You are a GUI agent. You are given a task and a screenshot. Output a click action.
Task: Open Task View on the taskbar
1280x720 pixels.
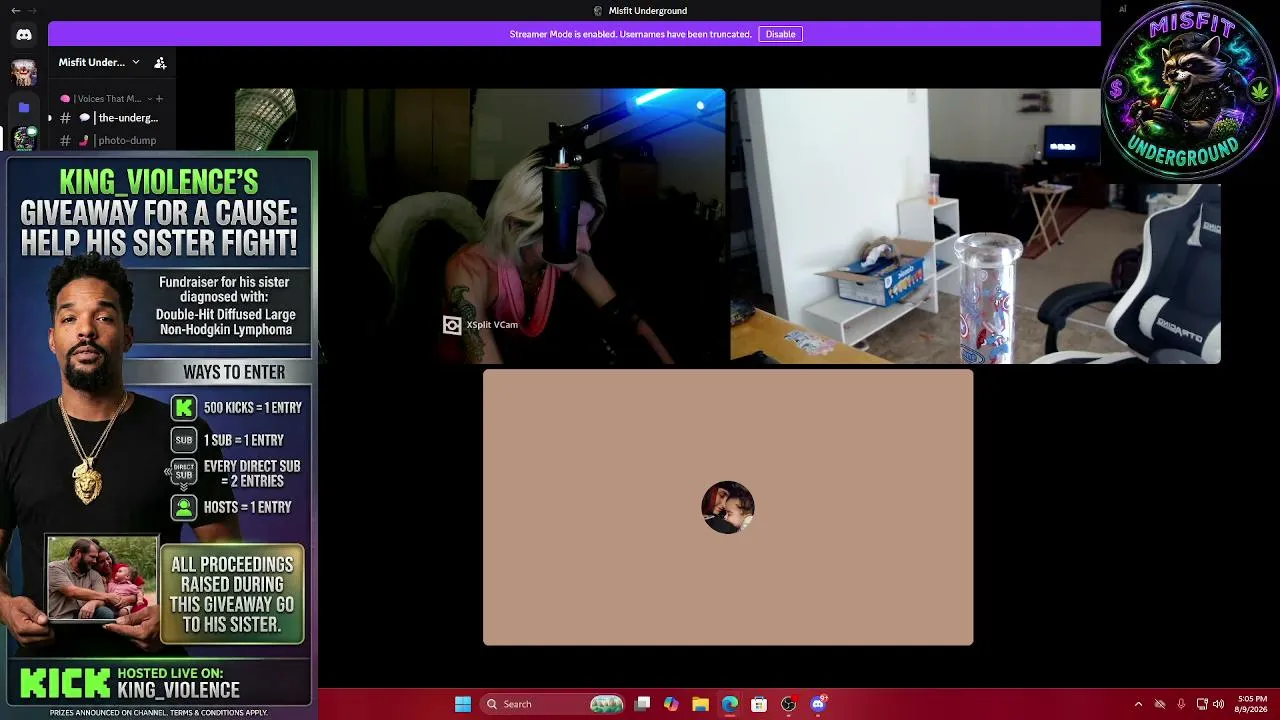point(643,704)
